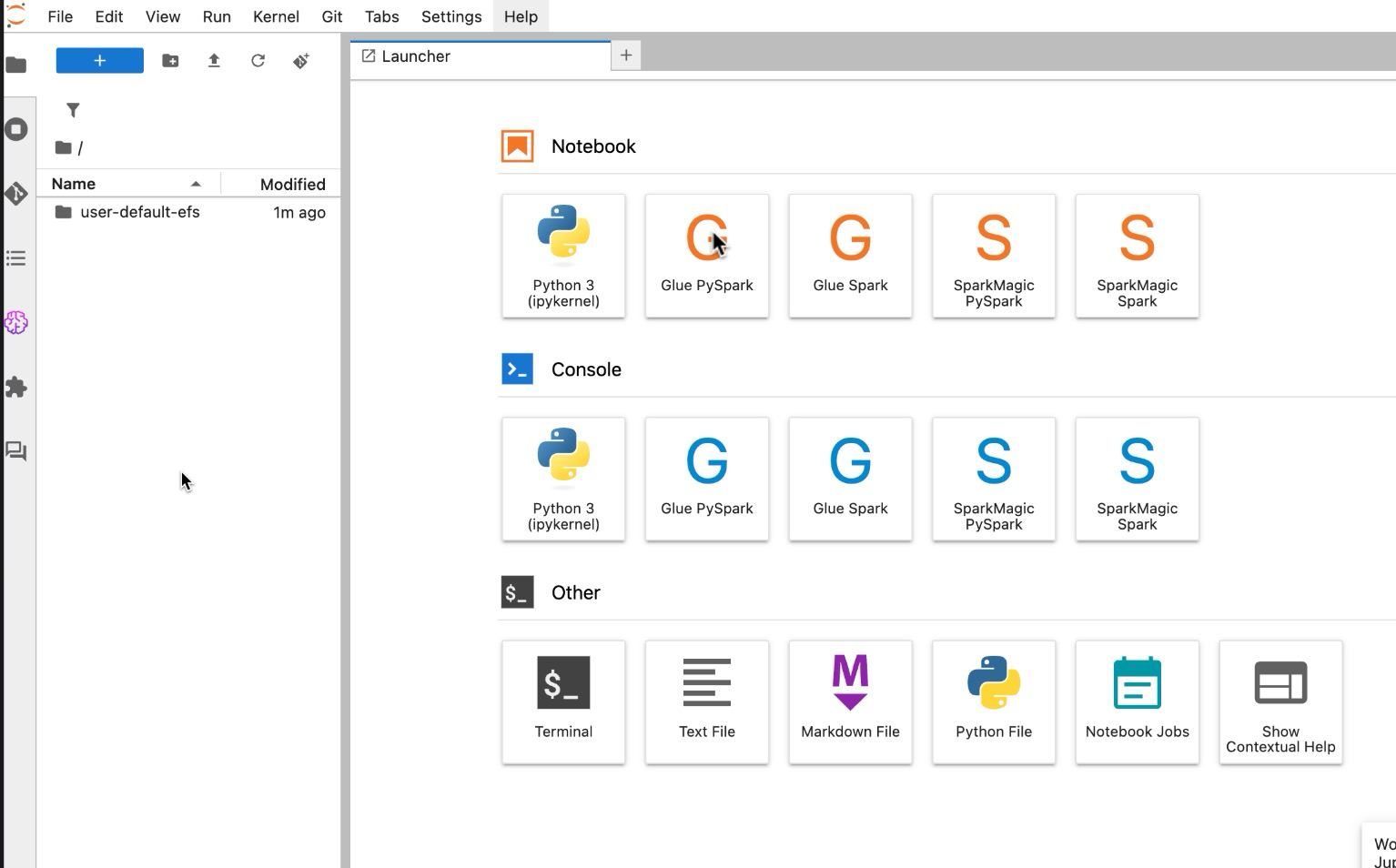Open the Git sidebar panel
1396x868 pixels.
pyautogui.click(x=16, y=194)
